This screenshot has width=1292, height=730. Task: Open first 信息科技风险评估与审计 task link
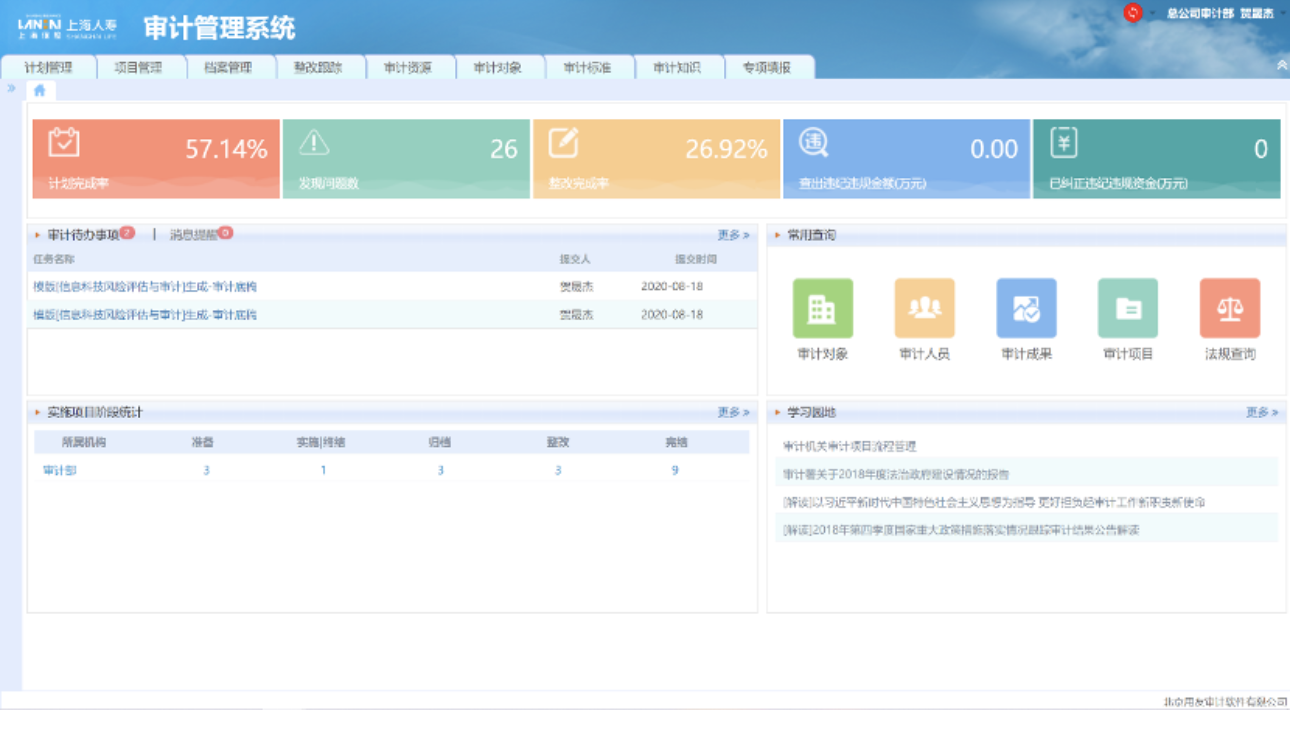click(144, 287)
